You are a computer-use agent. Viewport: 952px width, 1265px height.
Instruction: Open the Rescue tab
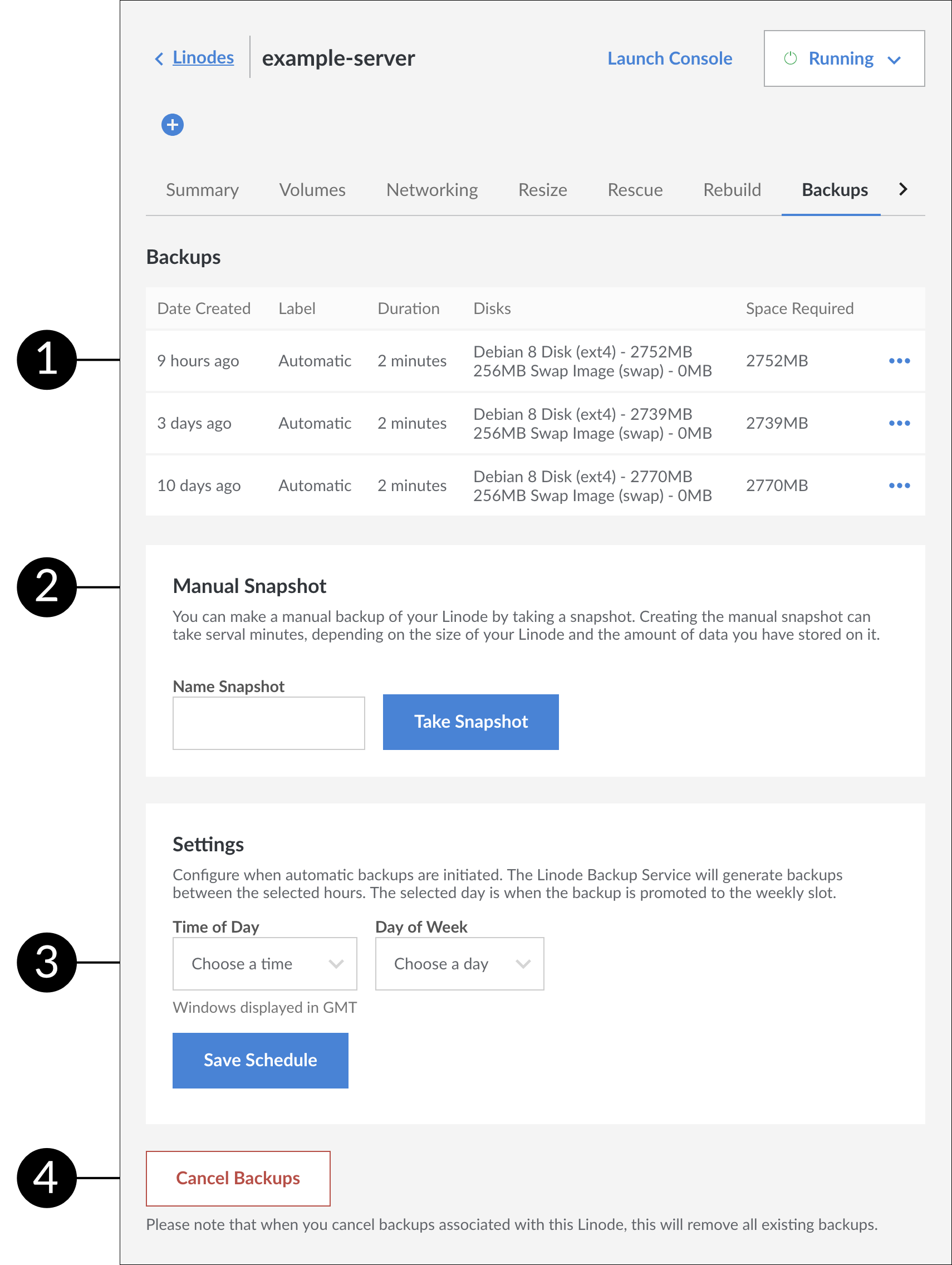click(635, 190)
